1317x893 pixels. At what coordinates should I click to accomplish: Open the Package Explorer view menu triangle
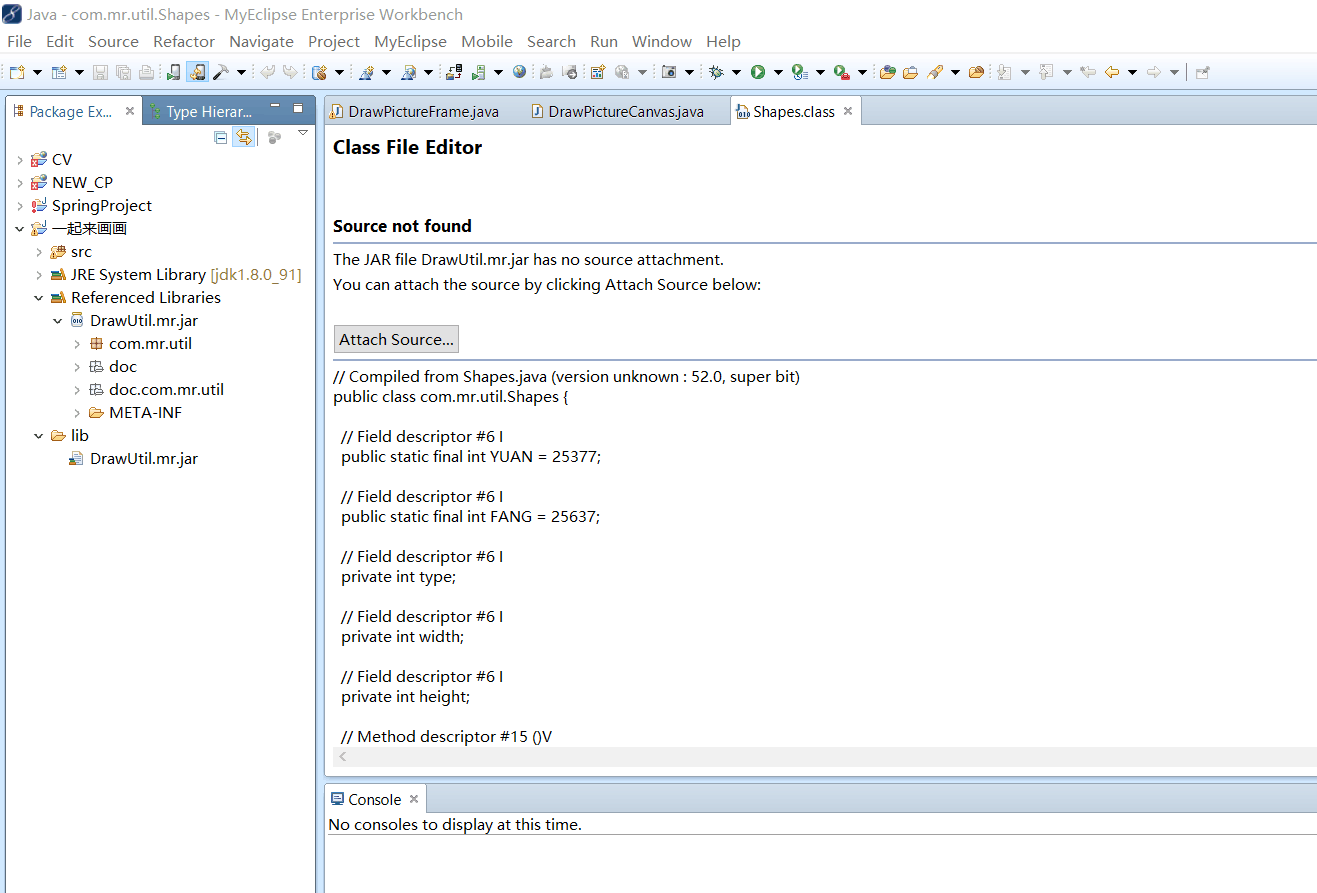pos(303,133)
